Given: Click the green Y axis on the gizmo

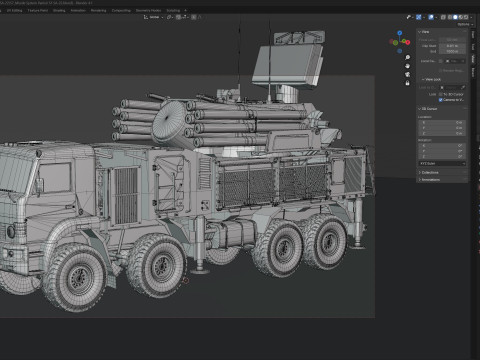Looking at the screenshot, I should (x=404, y=41).
